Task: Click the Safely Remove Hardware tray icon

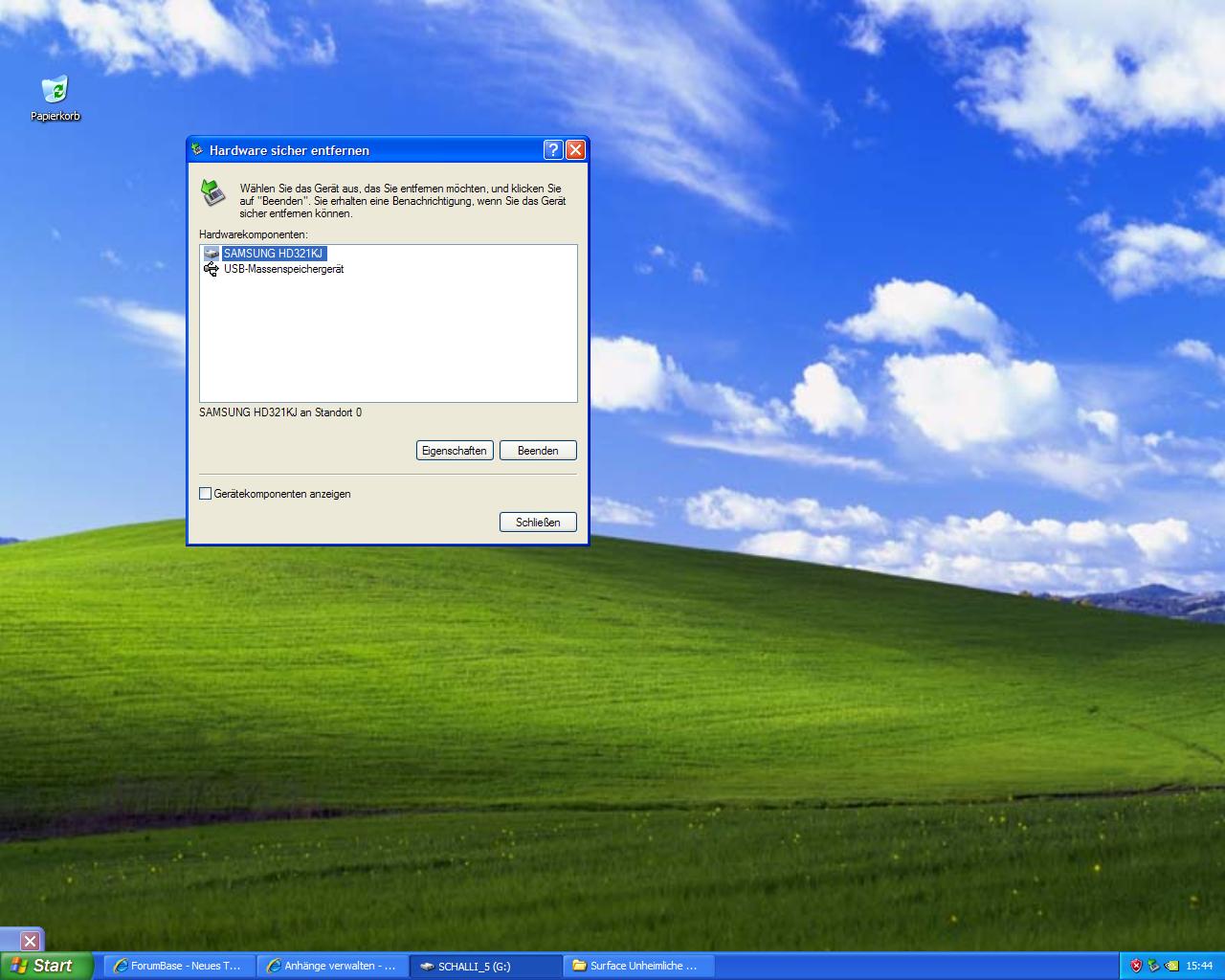Action: [x=1153, y=966]
